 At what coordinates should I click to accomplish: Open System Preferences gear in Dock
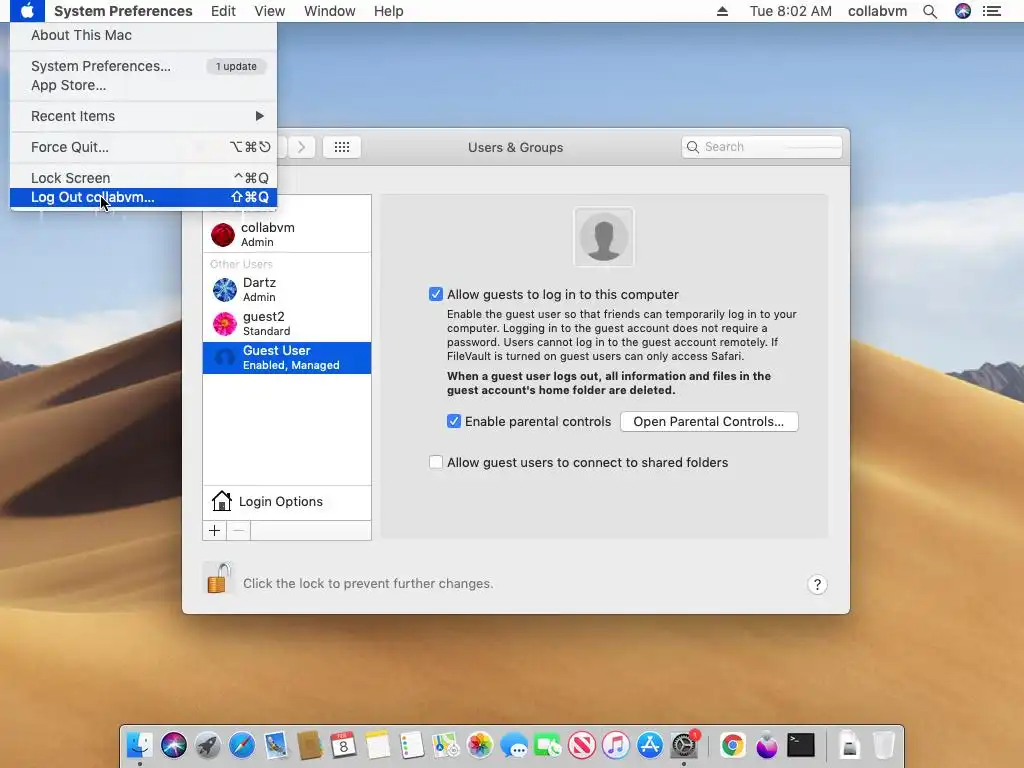(684, 745)
